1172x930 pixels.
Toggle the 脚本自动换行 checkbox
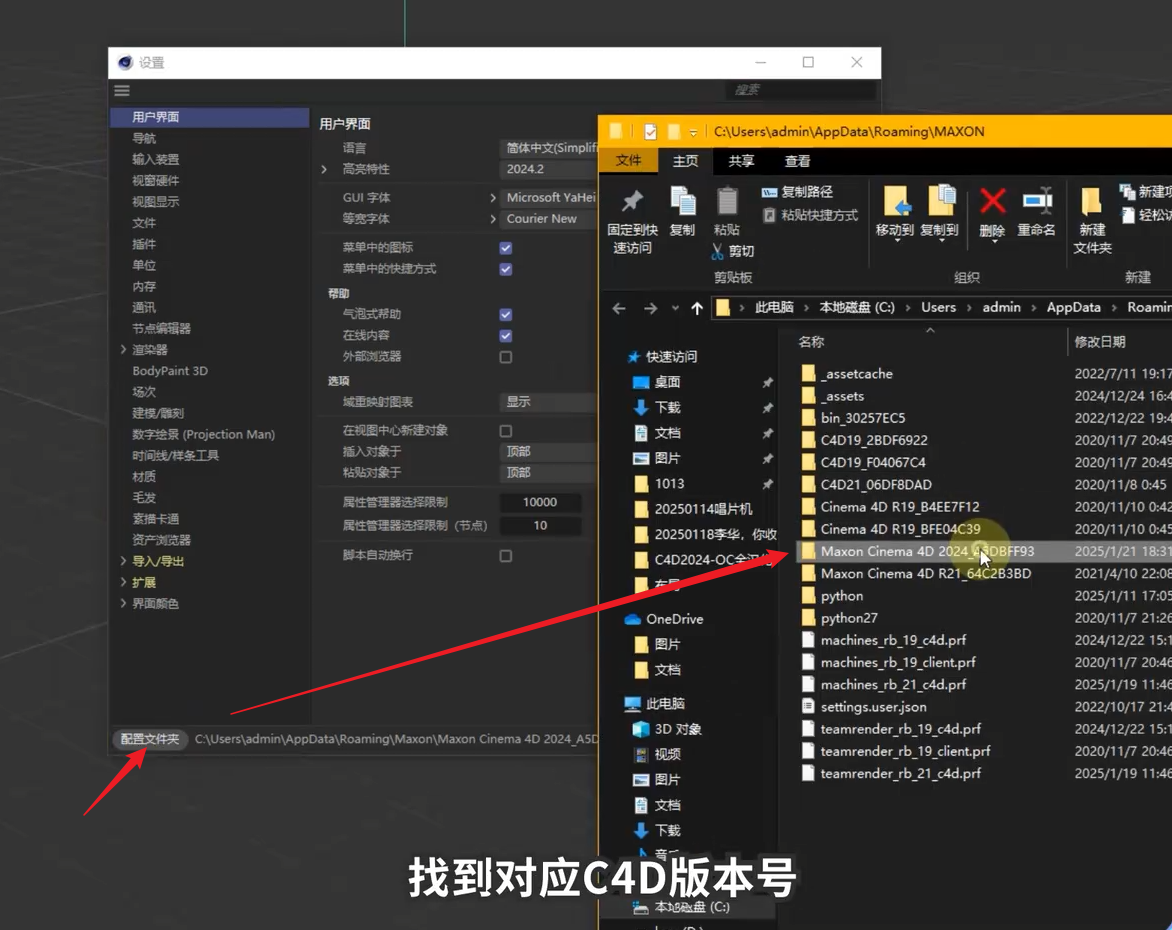point(506,556)
